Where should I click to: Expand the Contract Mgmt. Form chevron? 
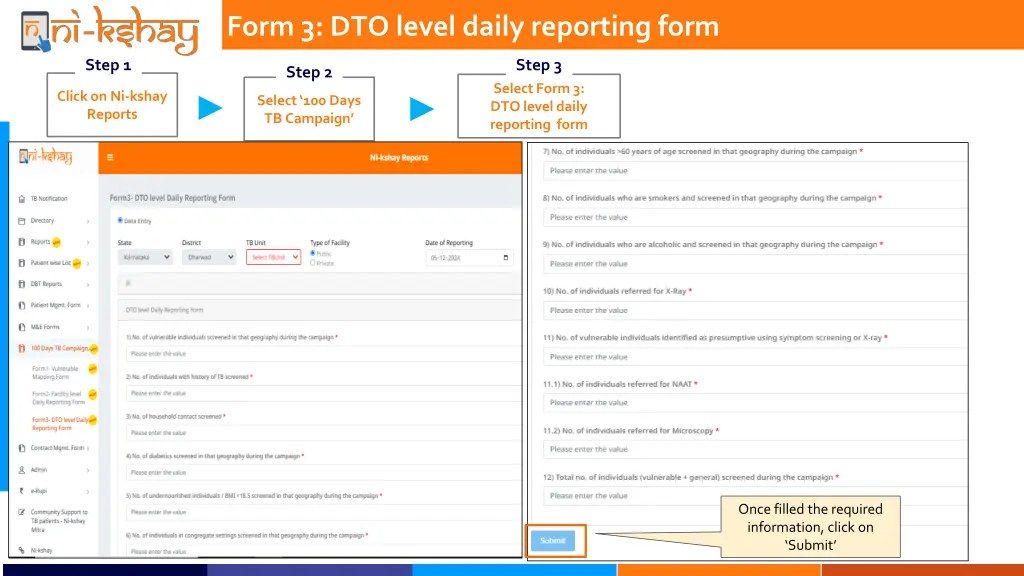point(88,449)
